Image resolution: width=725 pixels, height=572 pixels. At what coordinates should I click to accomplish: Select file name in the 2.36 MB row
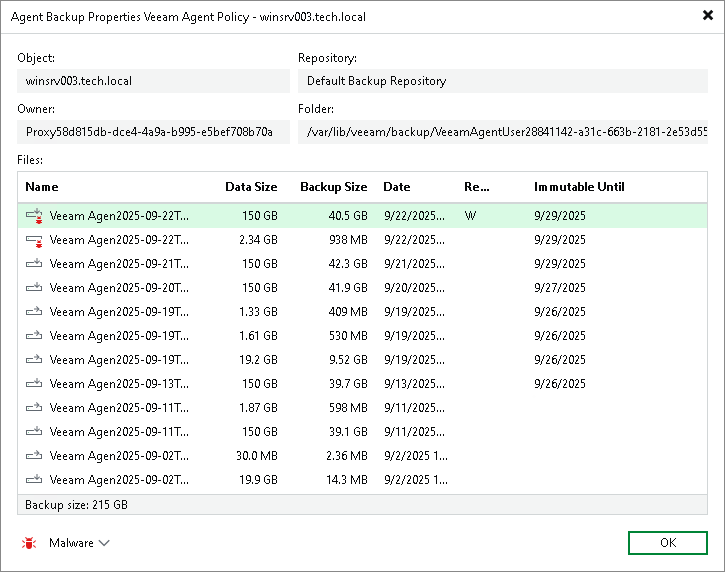(119, 456)
